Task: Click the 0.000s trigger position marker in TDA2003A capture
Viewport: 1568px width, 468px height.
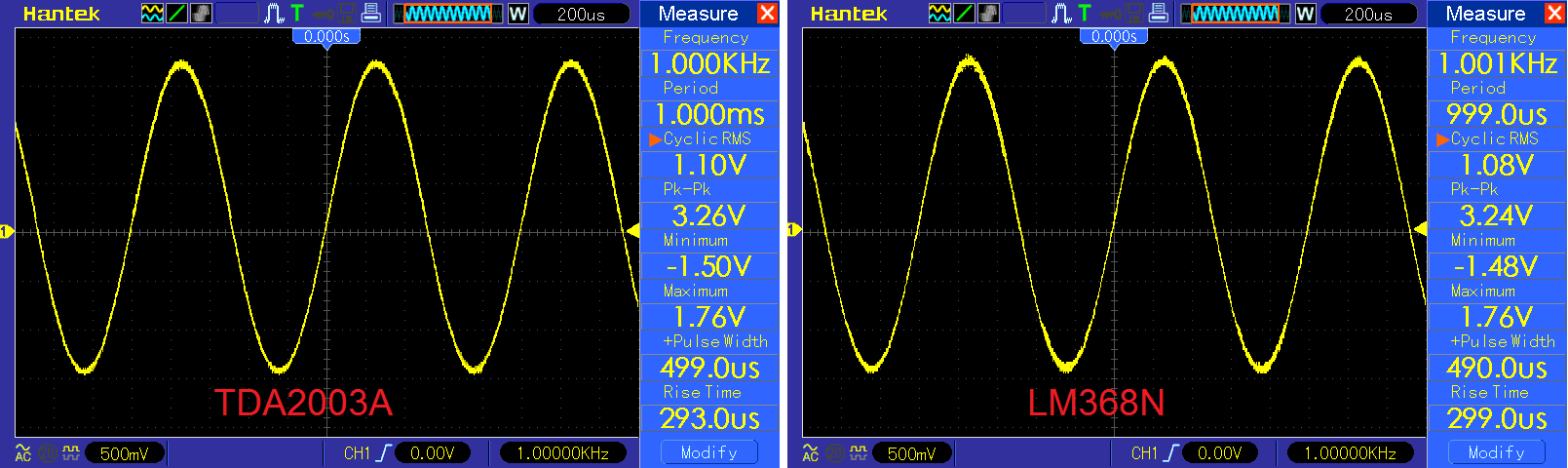Action: tap(326, 37)
